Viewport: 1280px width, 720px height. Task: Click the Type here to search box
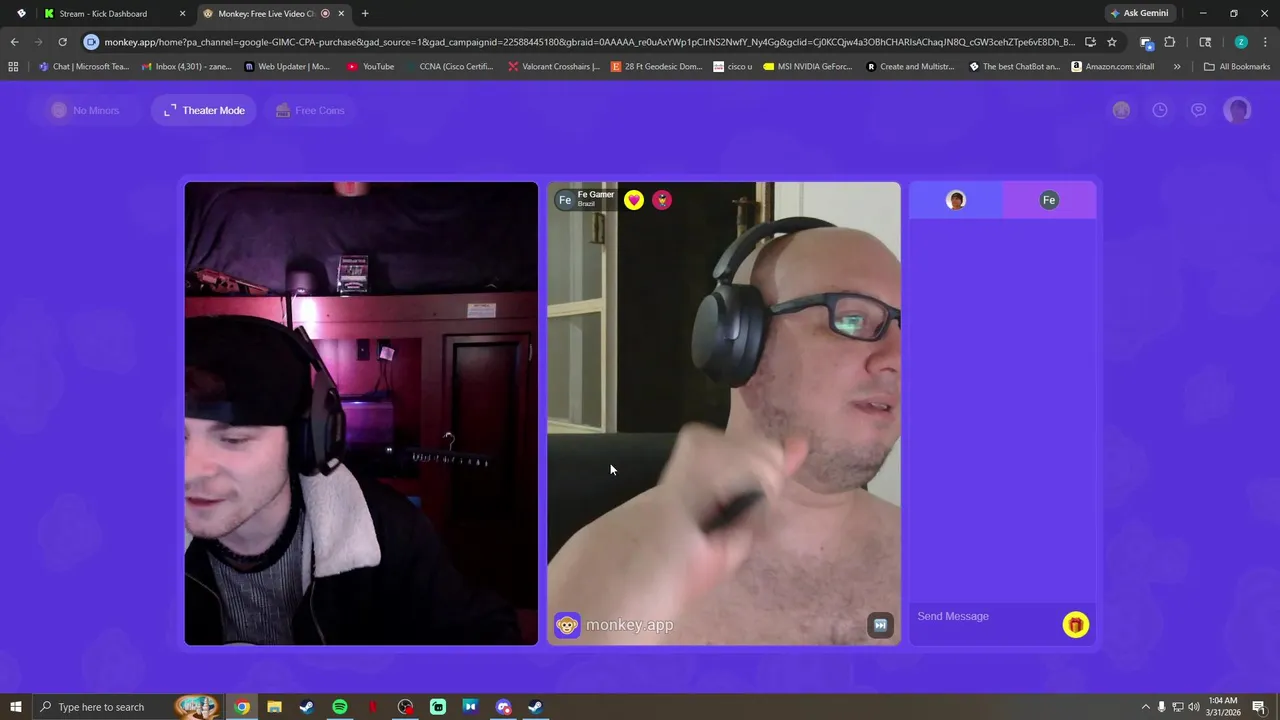point(127,707)
